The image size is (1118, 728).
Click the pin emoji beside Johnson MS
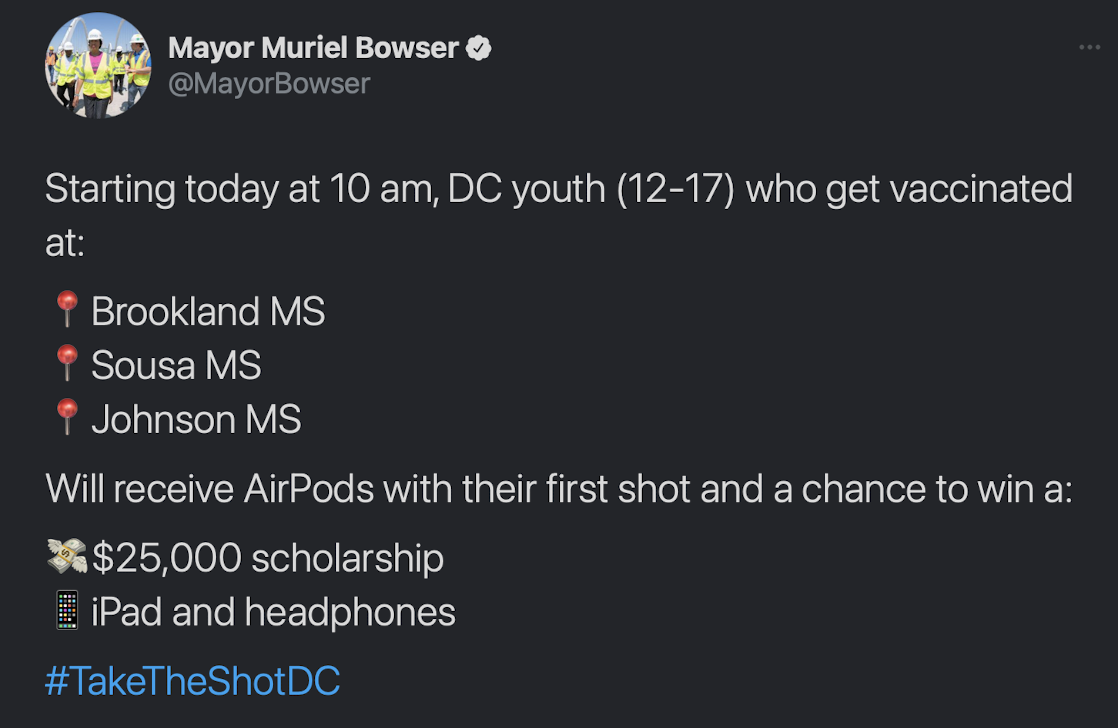click(x=67, y=419)
